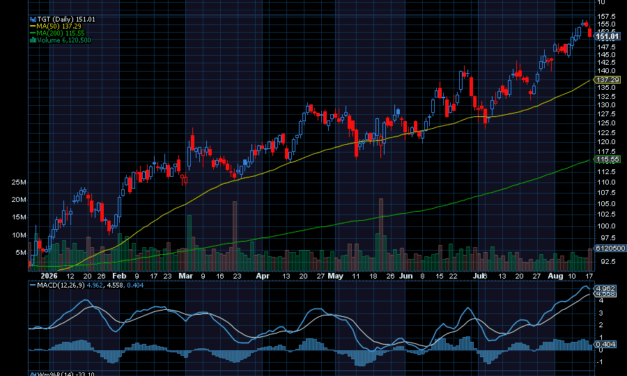This screenshot has width=627, height=376.
Task: Click the 6120500 volume value tag
Action: [610, 248]
